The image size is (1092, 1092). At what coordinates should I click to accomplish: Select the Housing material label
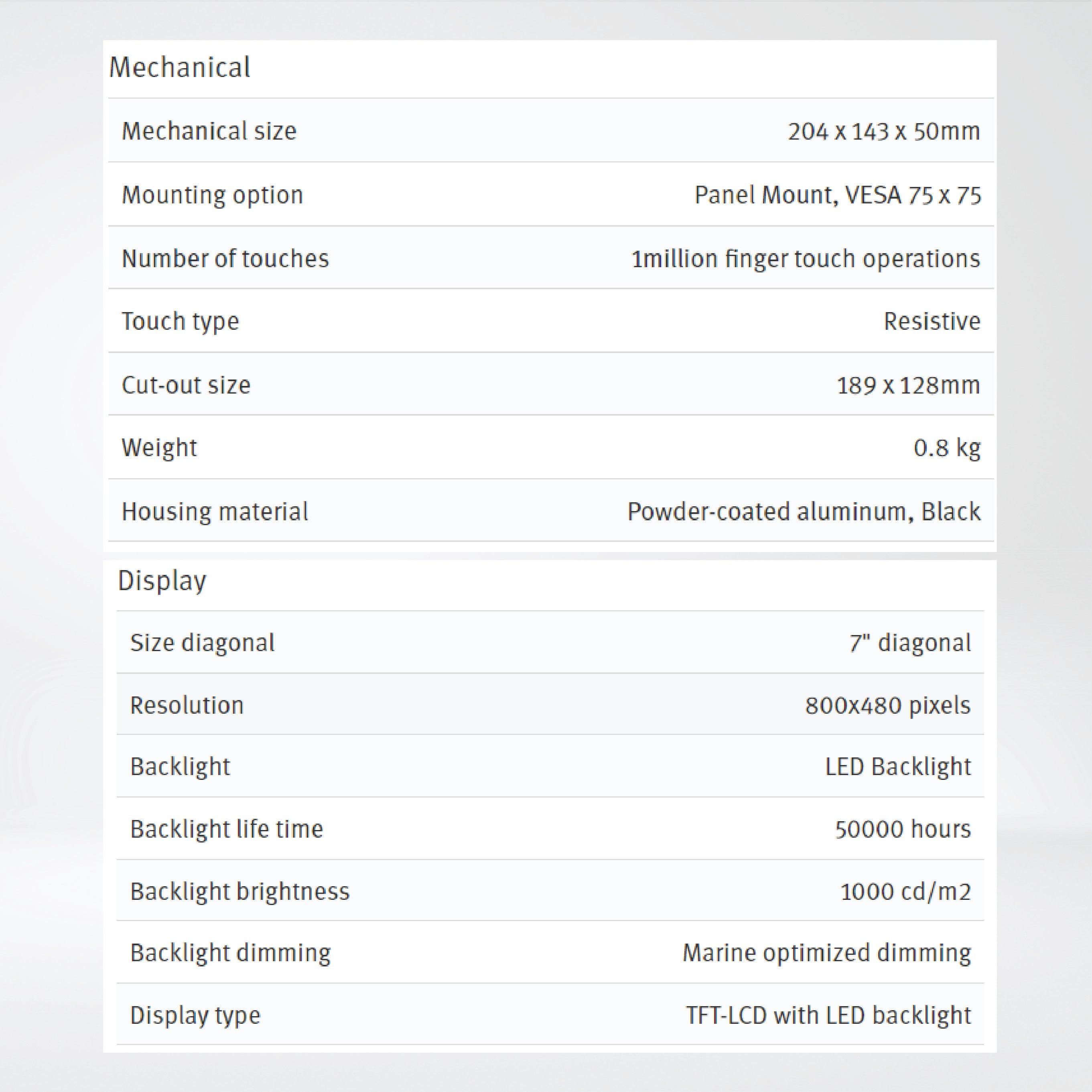click(215, 511)
